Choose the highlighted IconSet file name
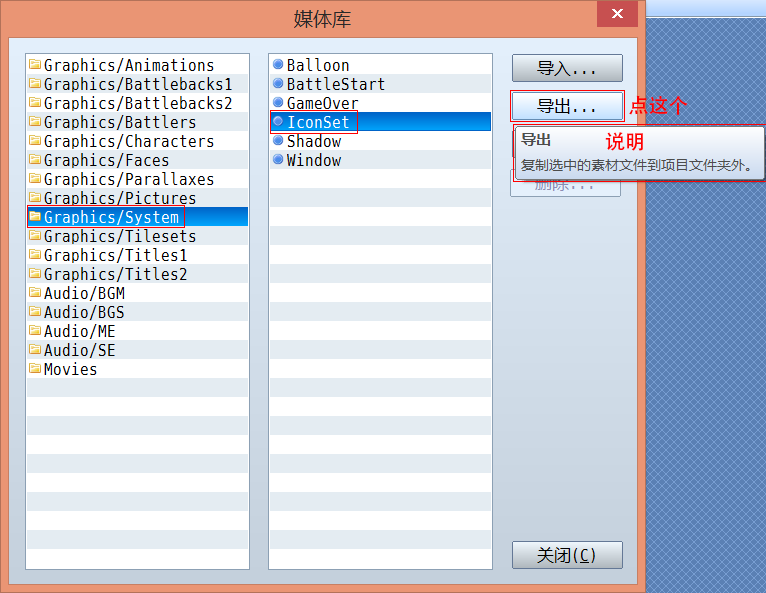This screenshot has height=593, width=766. click(318, 122)
